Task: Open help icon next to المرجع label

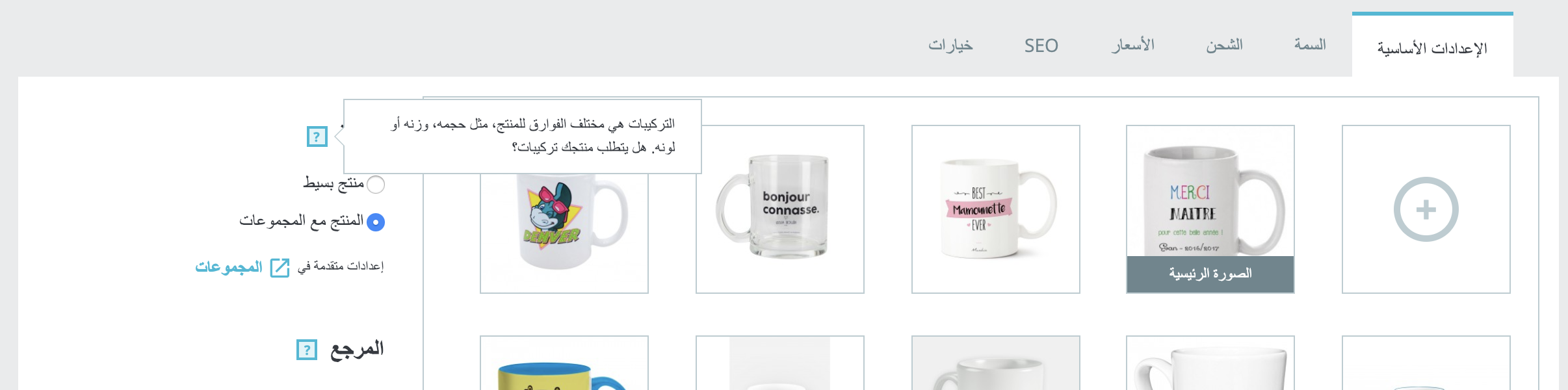Action: click(307, 350)
